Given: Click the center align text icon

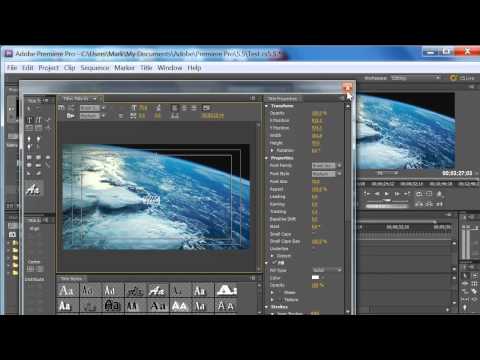Looking at the screenshot, I should pos(185,108).
